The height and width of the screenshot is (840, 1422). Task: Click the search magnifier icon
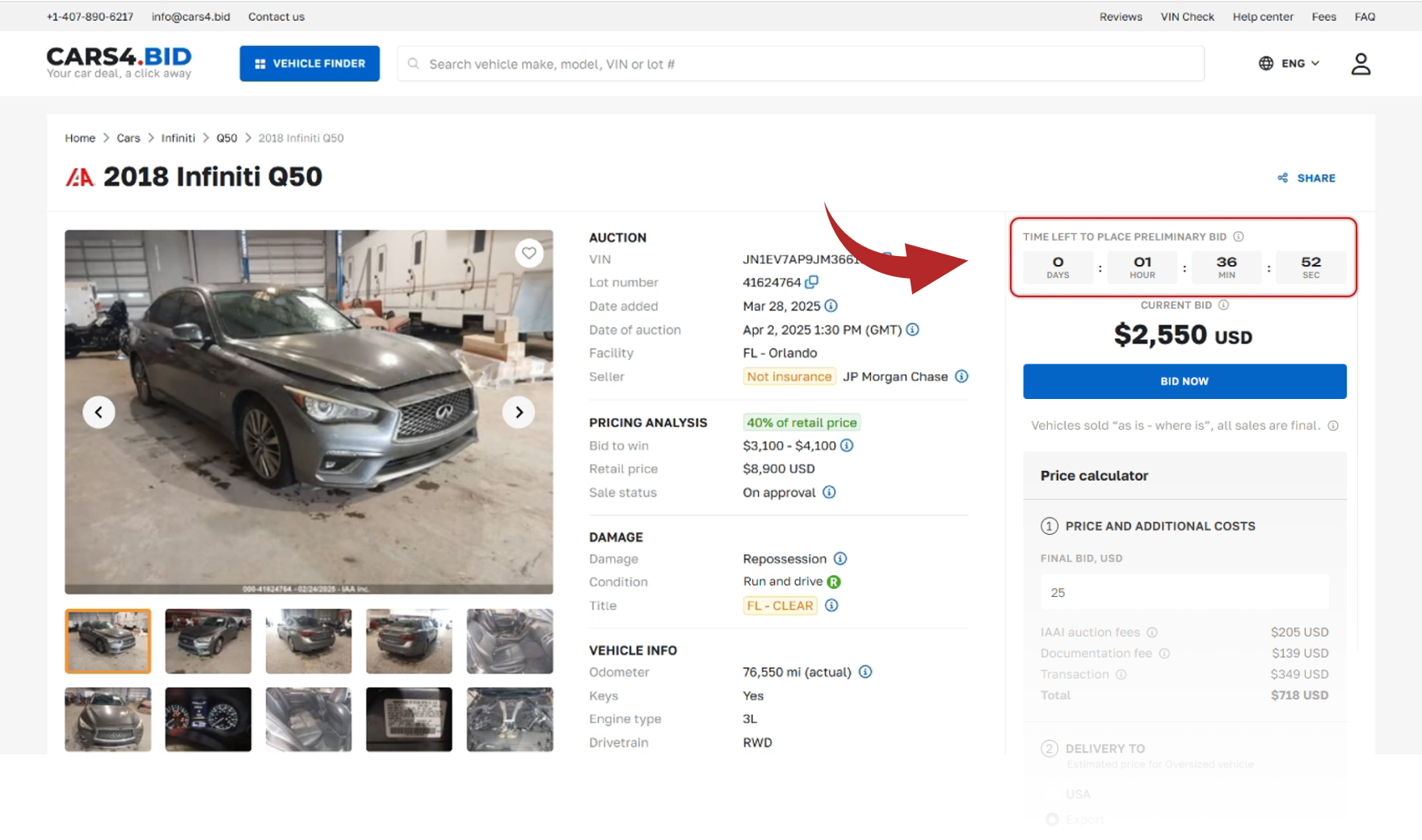414,64
